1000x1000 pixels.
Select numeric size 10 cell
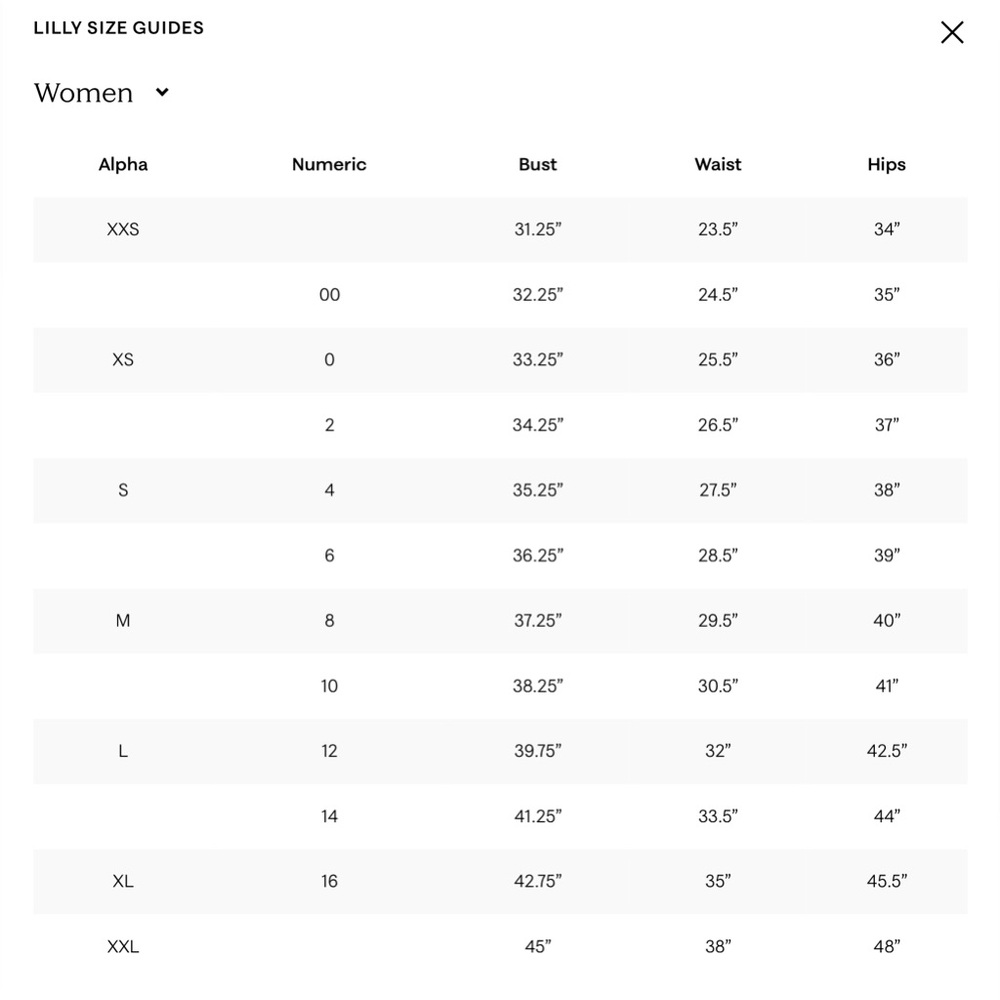[x=329, y=686]
